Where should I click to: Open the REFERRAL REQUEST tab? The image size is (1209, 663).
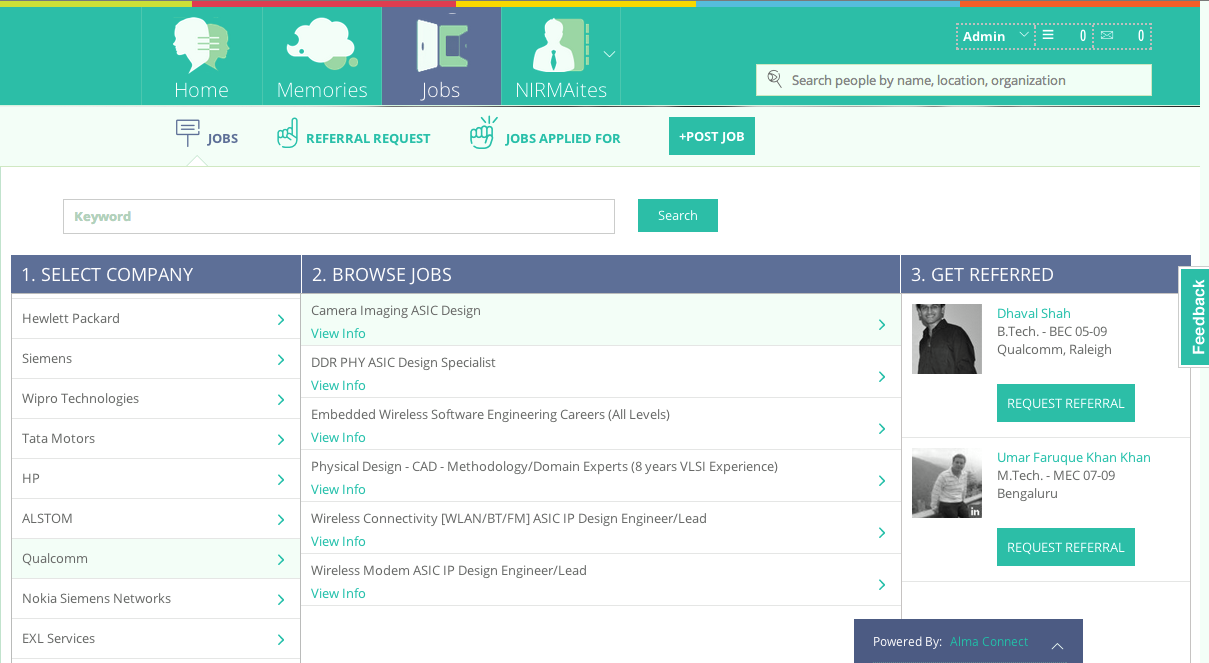click(x=368, y=138)
